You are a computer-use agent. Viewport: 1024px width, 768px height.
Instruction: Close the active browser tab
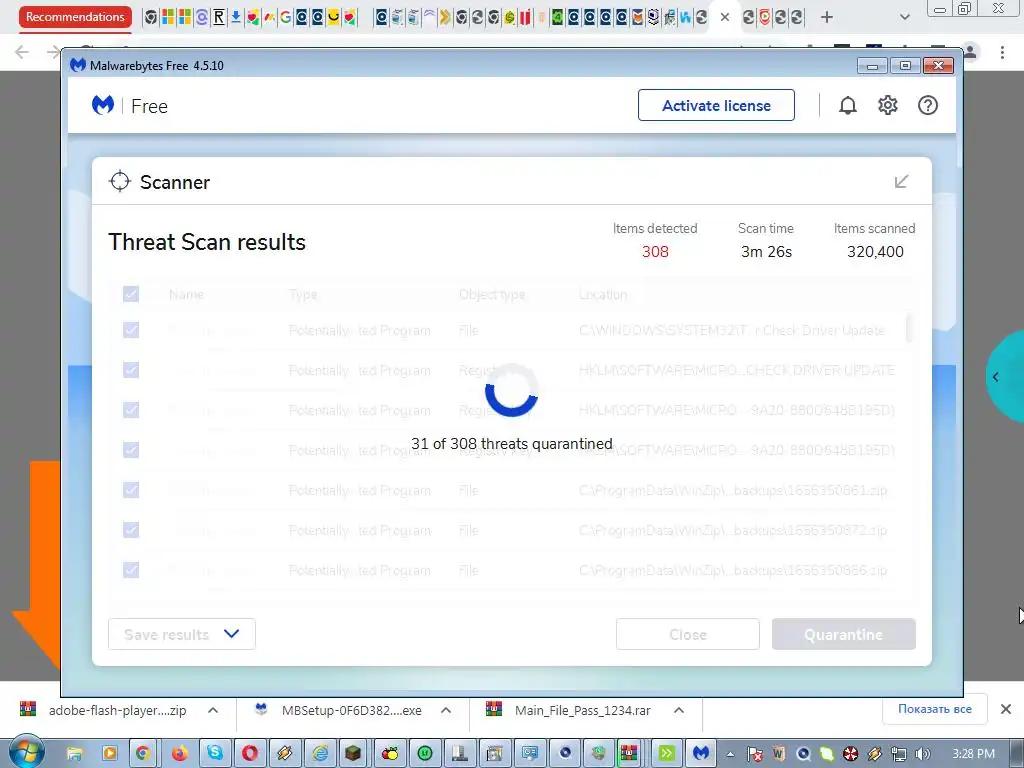pos(724,18)
